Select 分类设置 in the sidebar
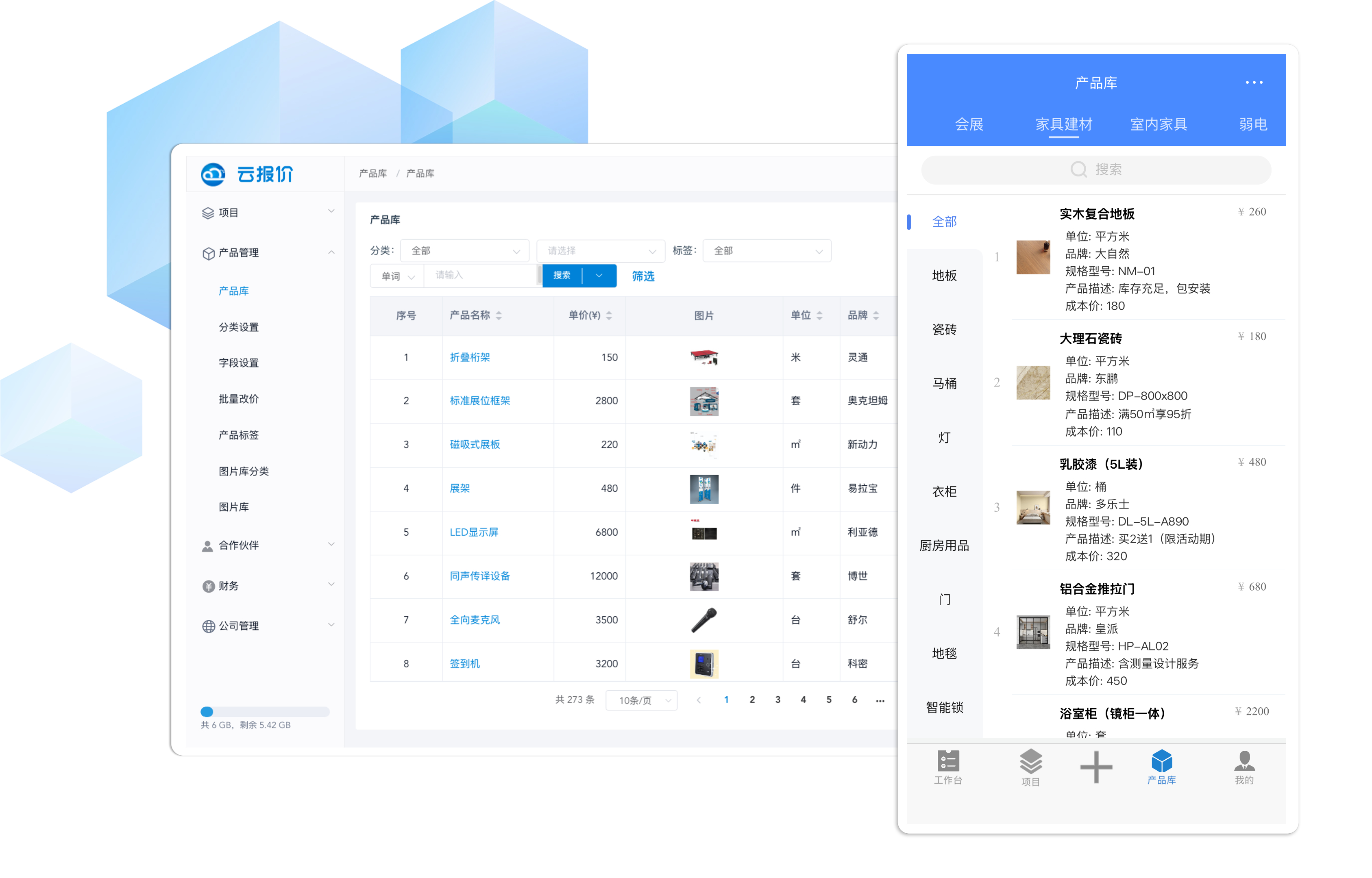Viewport: 1372px width, 878px height. [238, 327]
